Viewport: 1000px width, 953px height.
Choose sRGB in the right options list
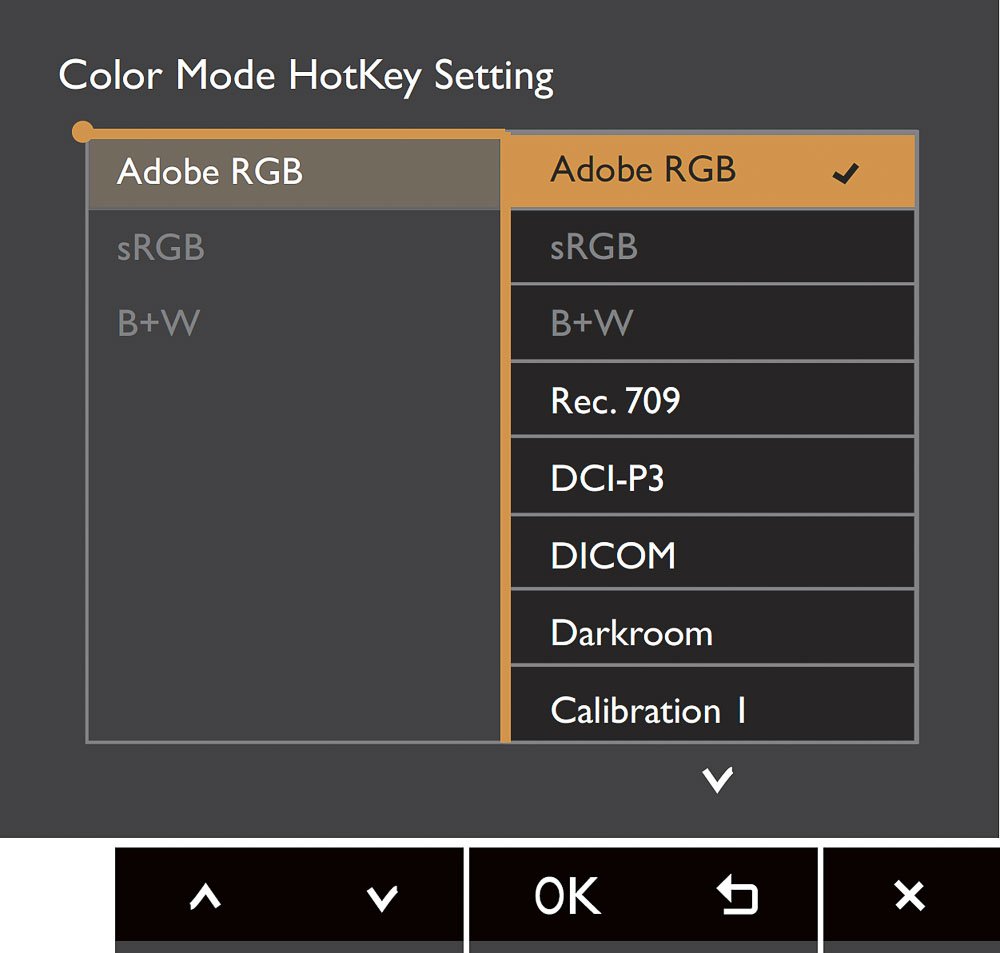(x=712, y=247)
